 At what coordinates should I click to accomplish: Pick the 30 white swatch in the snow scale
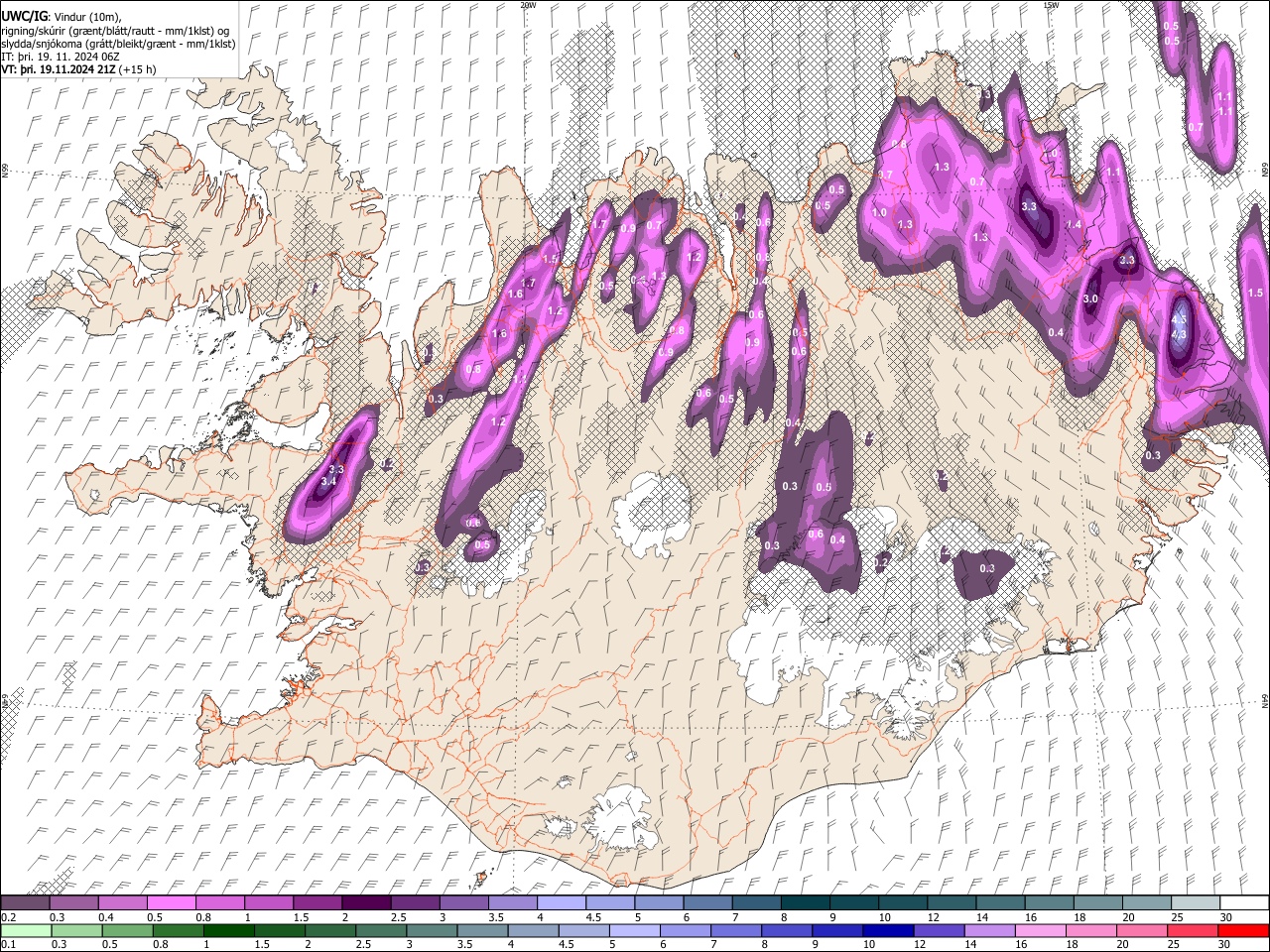pyautogui.click(x=1243, y=902)
